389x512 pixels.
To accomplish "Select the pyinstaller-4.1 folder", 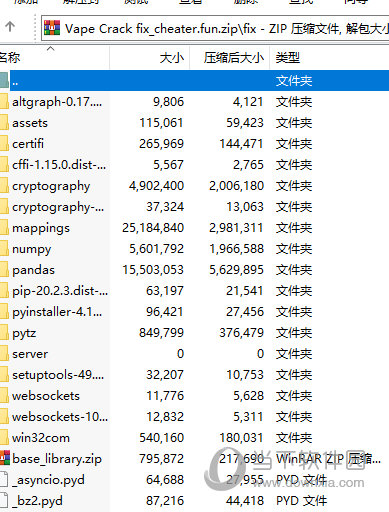I will (x=57, y=312).
